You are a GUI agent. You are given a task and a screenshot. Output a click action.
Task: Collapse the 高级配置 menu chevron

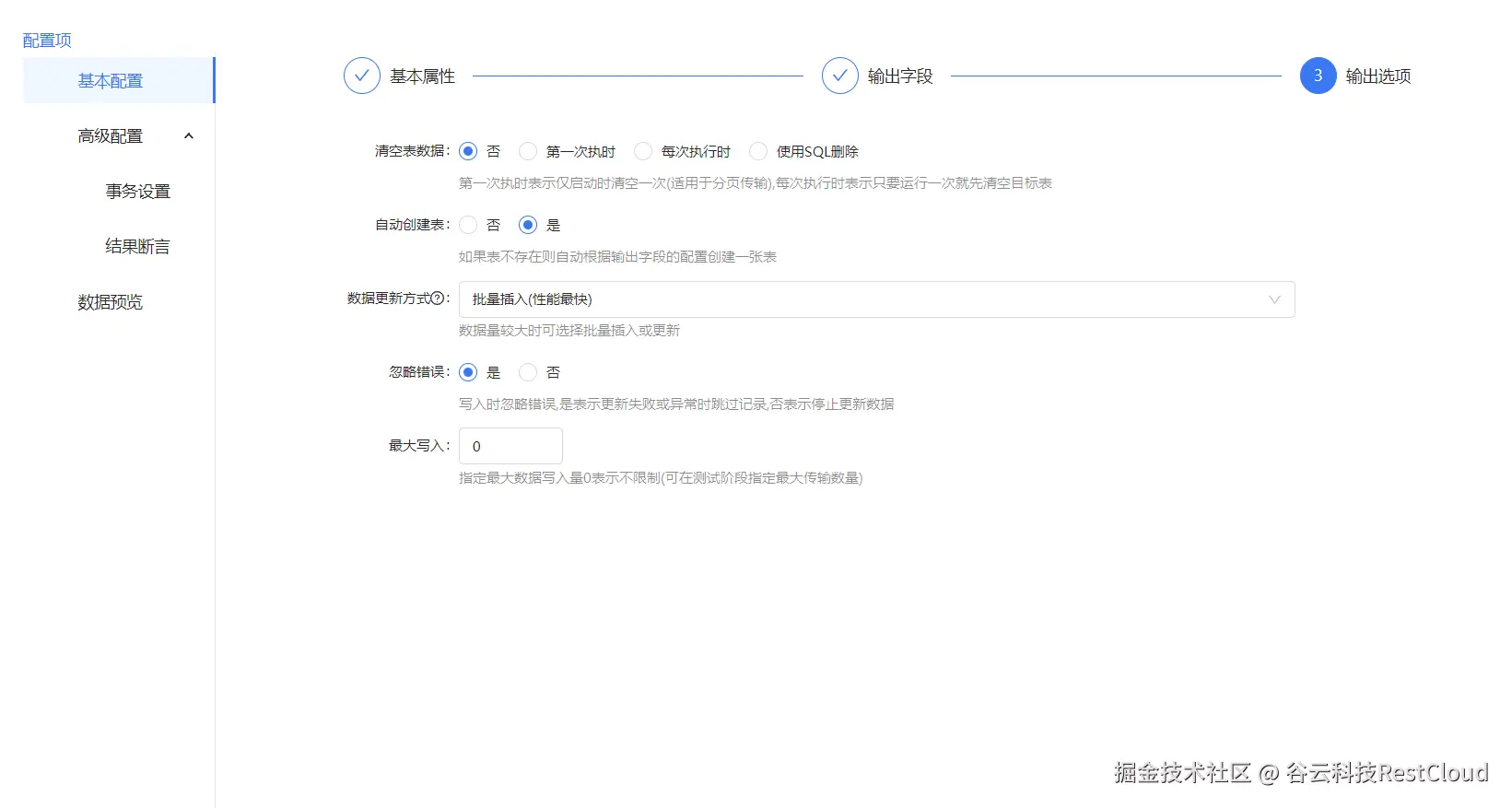pyautogui.click(x=189, y=136)
